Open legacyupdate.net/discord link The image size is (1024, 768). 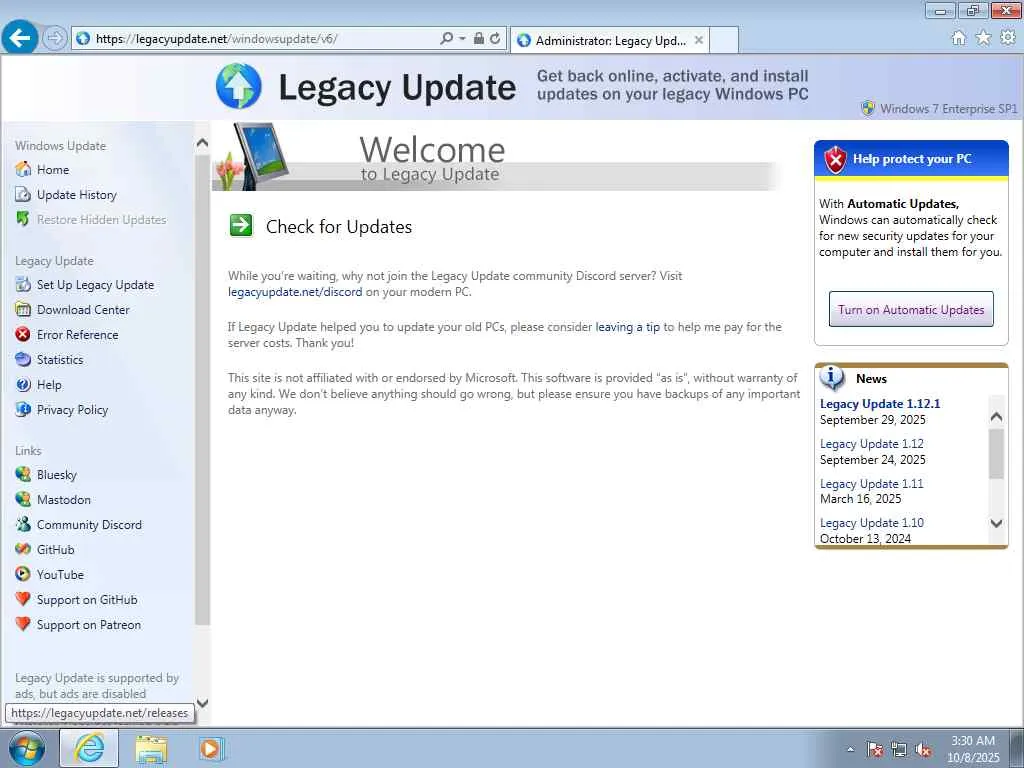(x=295, y=292)
